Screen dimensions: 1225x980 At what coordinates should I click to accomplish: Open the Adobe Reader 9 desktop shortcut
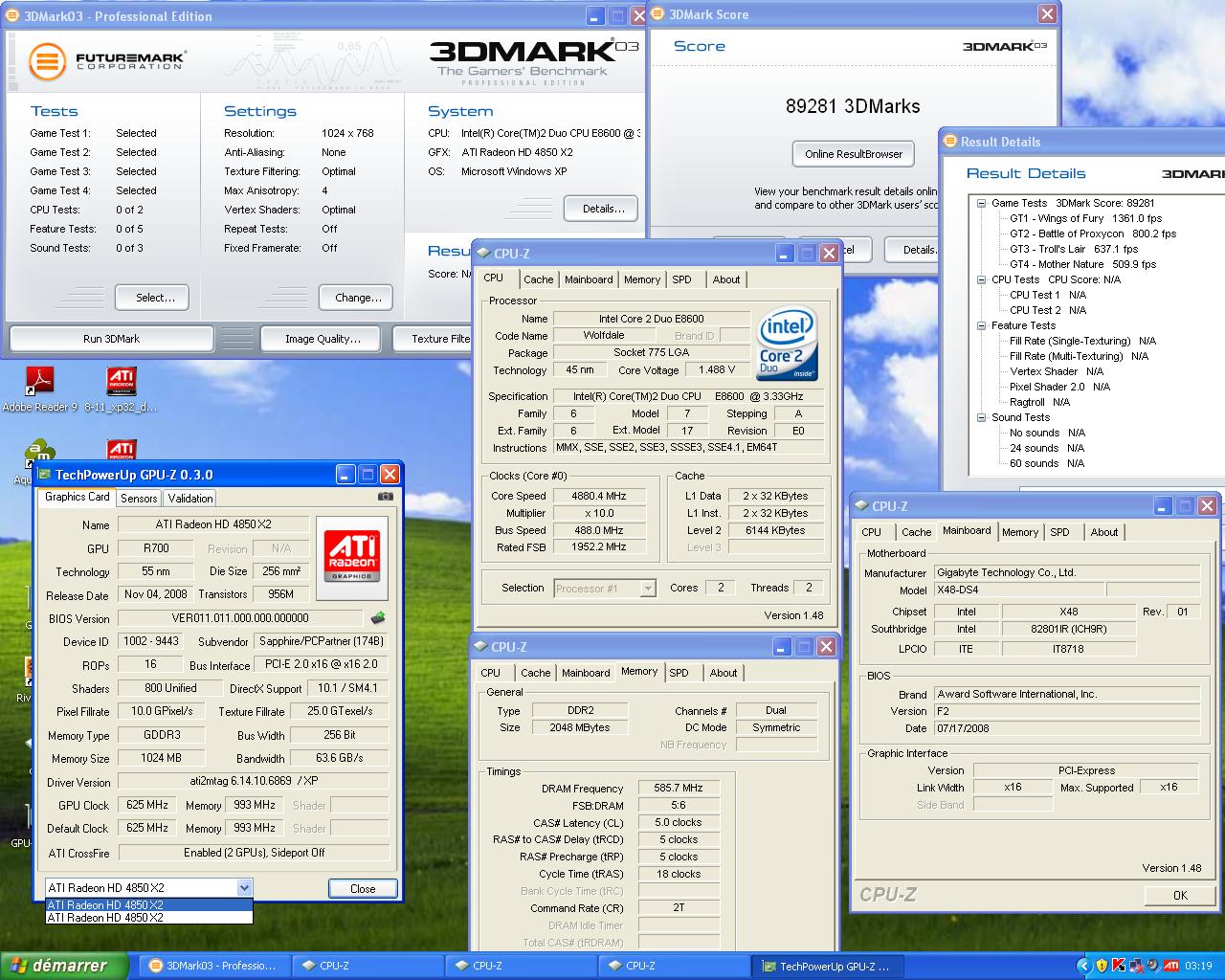coord(39,381)
